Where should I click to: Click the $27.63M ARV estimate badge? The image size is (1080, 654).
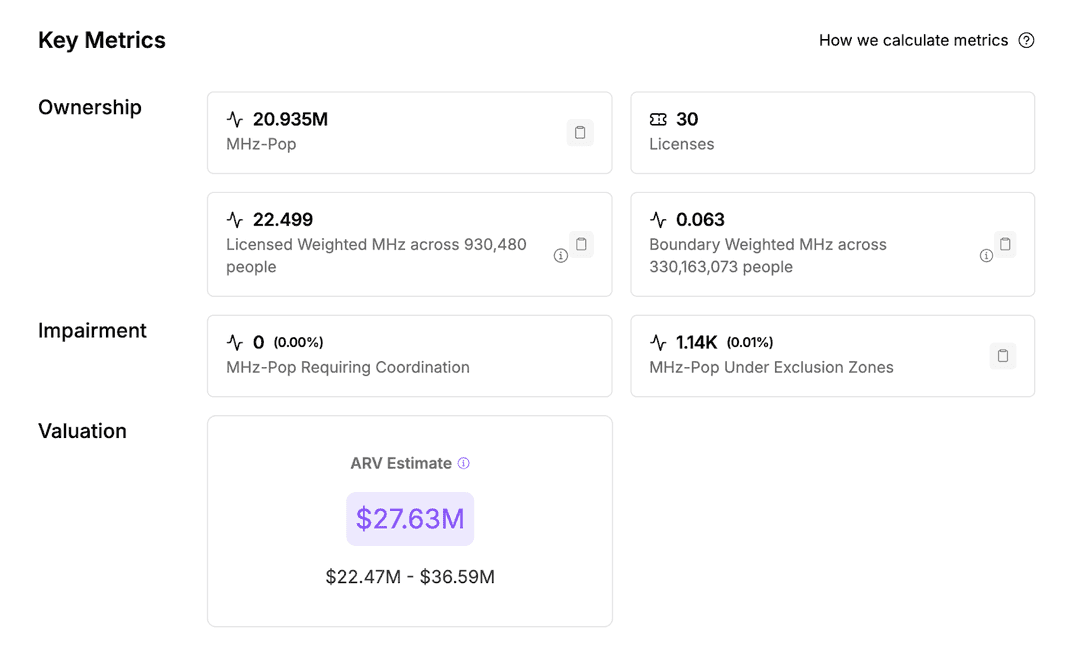tap(410, 519)
